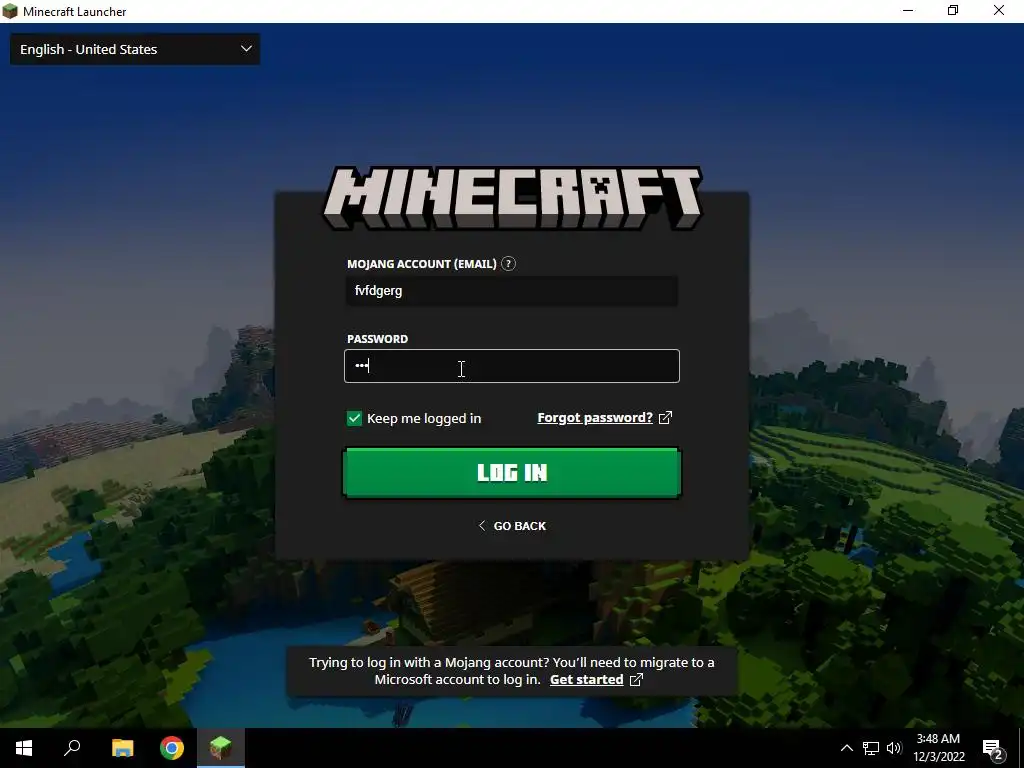Click the external-link icon after Get started
This screenshot has height=768, width=1024.
636,680
